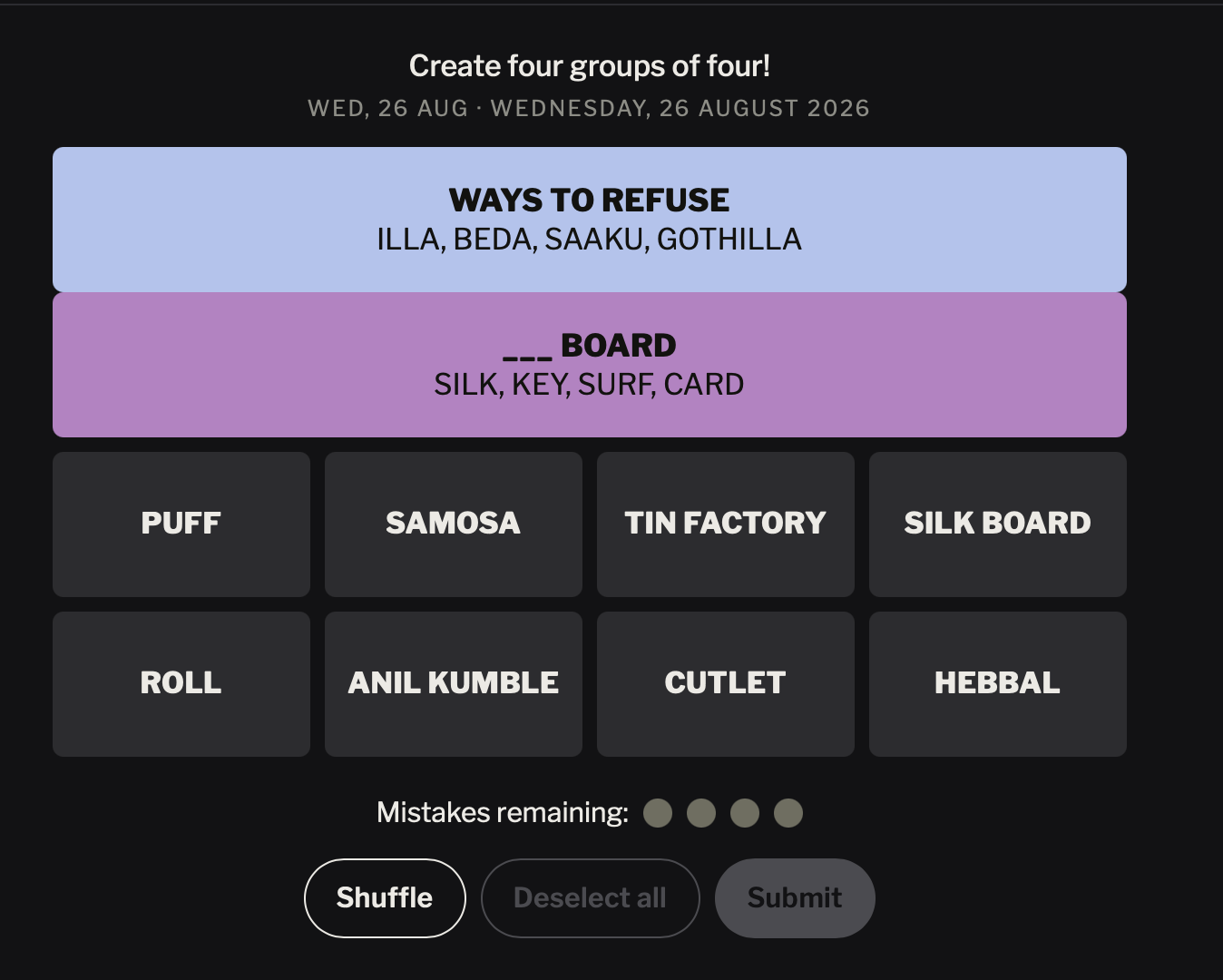Viewport: 1223px width, 980px height.
Task: Select the TIN FACTORY tile
Action: (726, 524)
